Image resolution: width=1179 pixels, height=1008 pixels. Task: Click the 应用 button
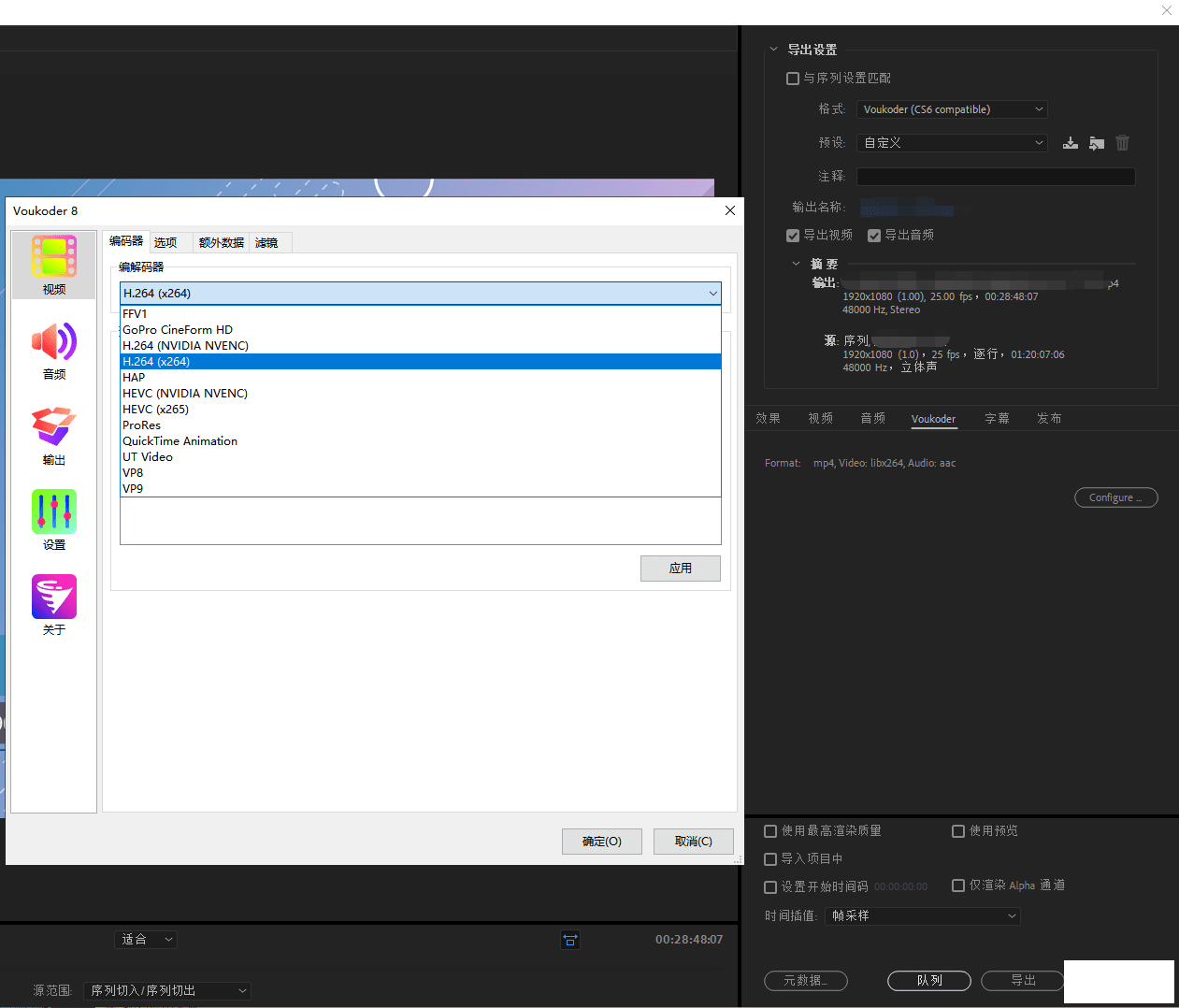coord(681,569)
